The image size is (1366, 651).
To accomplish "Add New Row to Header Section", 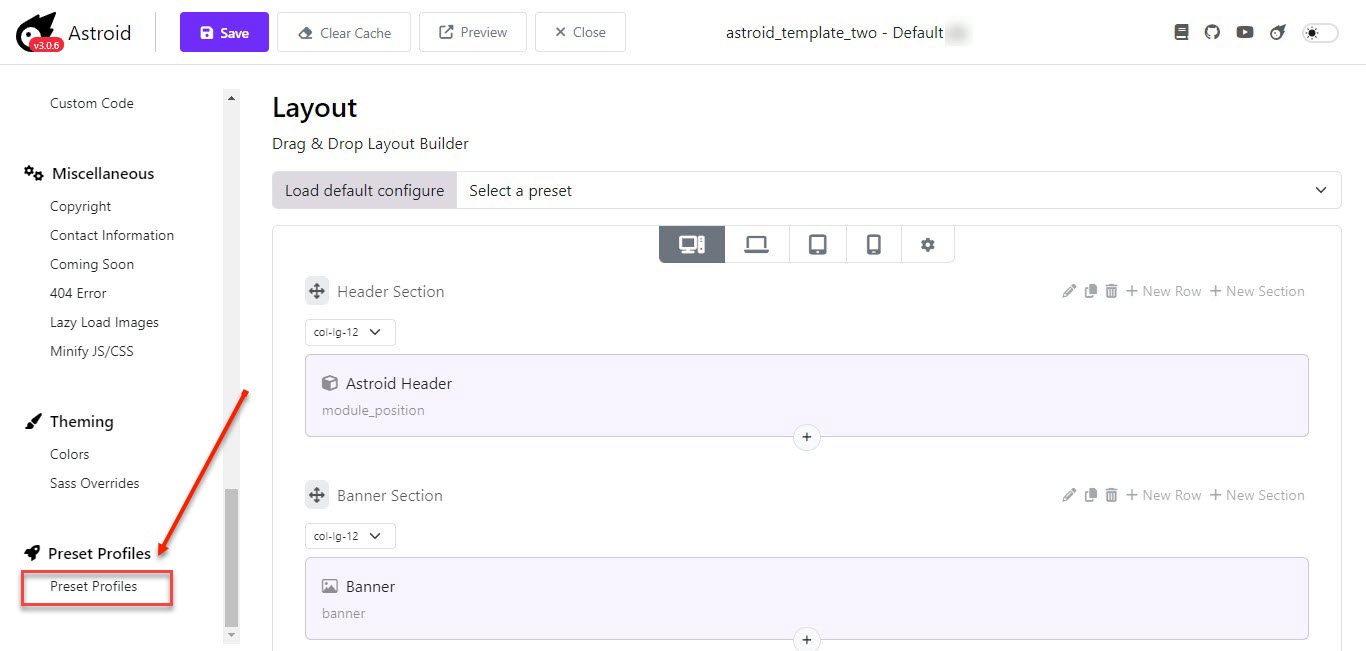I will (1163, 291).
